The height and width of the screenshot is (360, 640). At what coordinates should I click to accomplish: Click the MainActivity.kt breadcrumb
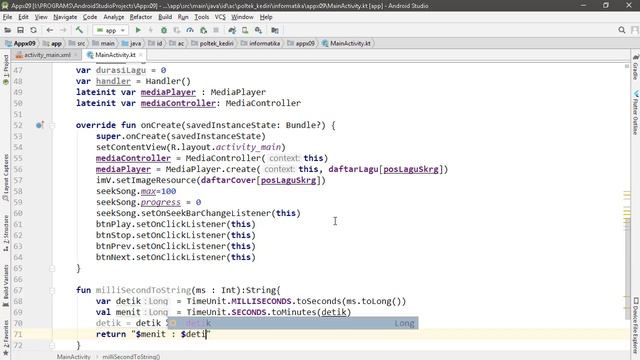[x=347, y=43]
